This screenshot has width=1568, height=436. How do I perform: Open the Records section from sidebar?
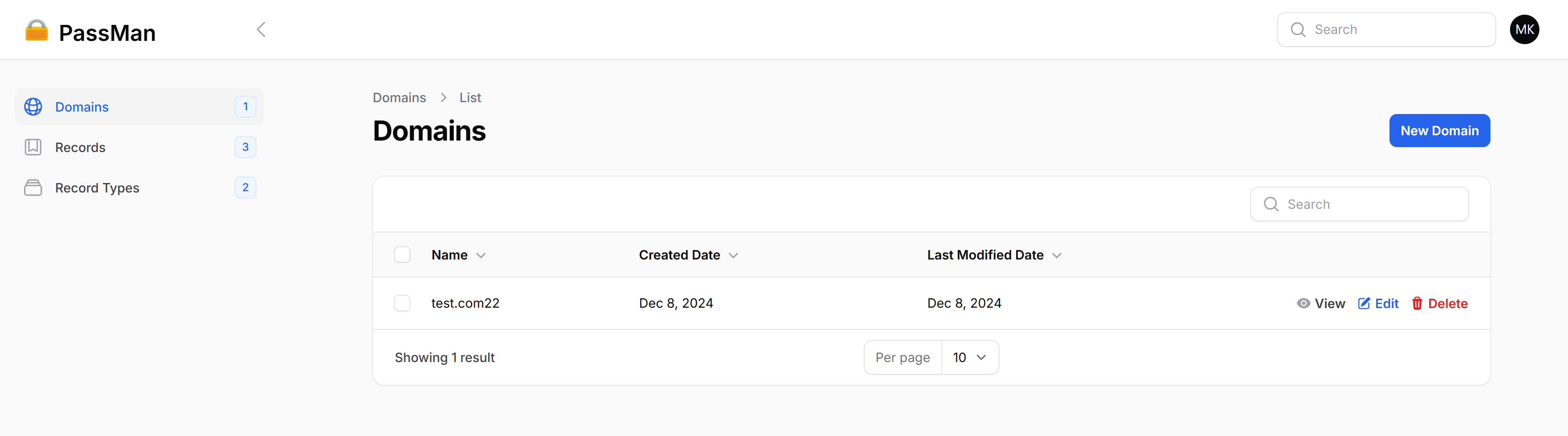coord(80,147)
